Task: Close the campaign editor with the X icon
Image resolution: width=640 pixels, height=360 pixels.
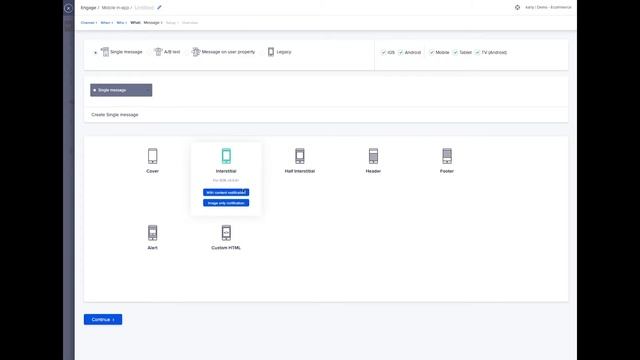Action: pos(68,8)
